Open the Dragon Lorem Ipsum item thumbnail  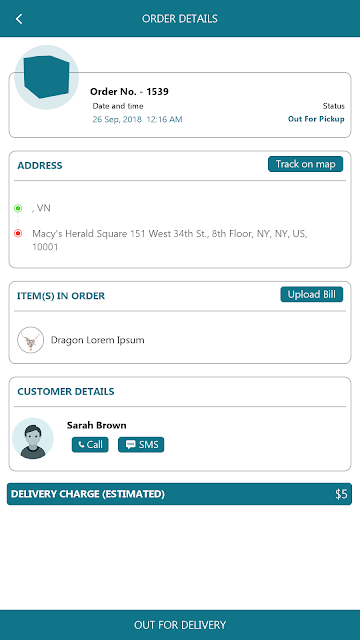click(x=31, y=340)
